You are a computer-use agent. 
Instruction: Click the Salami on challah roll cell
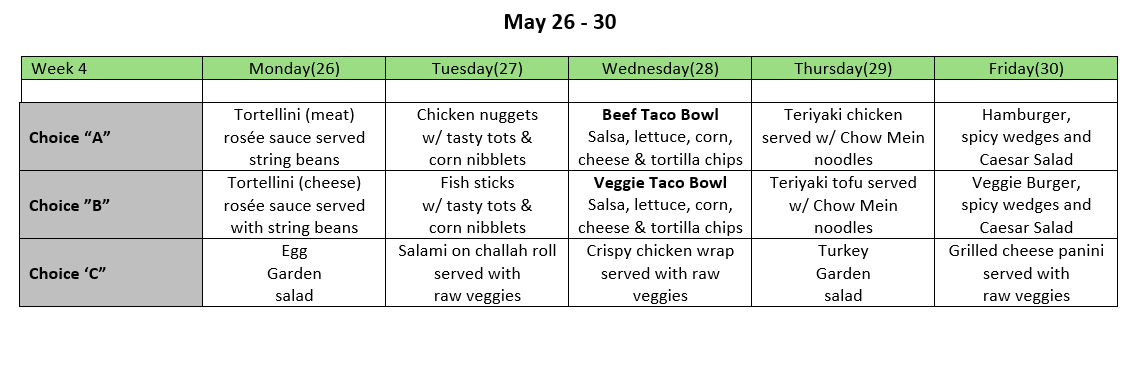tap(477, 273)
